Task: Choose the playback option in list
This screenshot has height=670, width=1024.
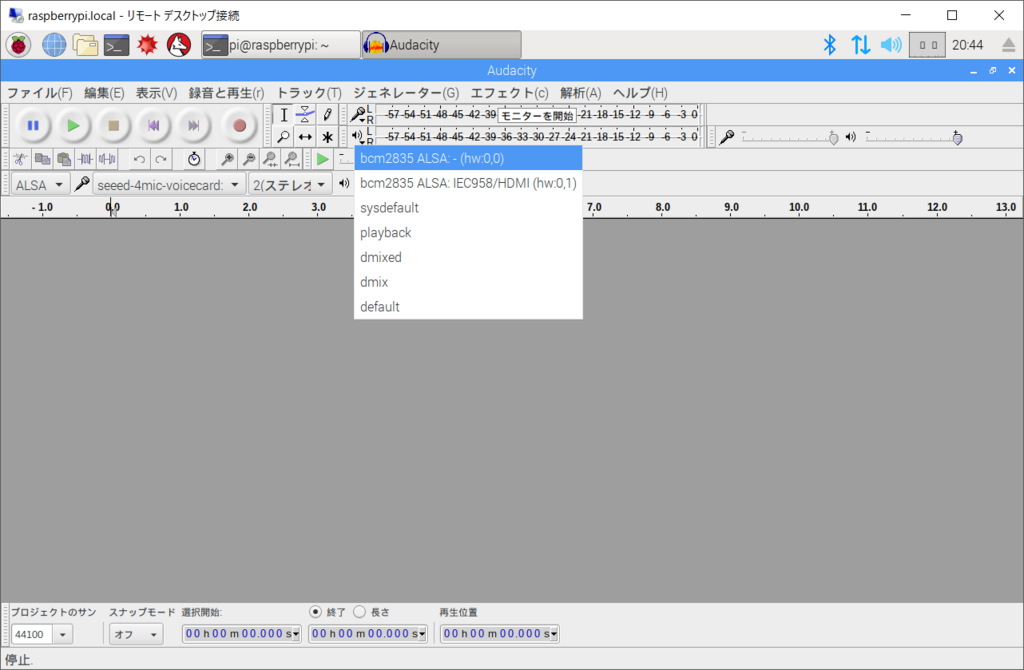Action: [x=468, y=232]
